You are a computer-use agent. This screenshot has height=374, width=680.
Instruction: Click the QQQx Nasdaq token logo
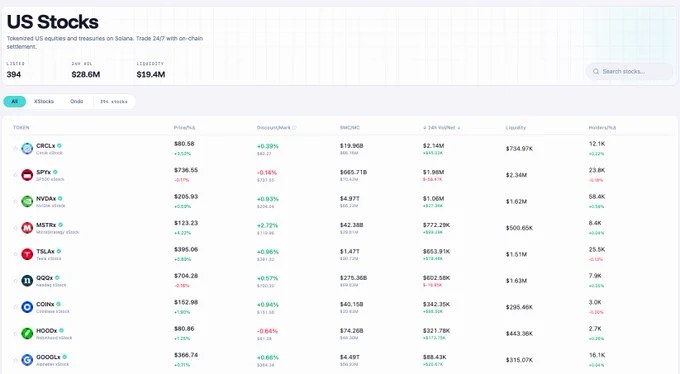tap(27, 281)
